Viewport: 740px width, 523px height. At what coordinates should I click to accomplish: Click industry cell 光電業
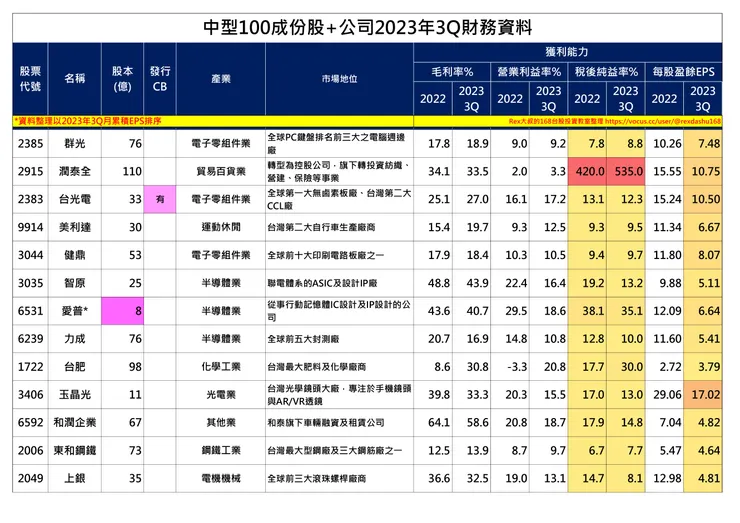click(x=221, y=394)
